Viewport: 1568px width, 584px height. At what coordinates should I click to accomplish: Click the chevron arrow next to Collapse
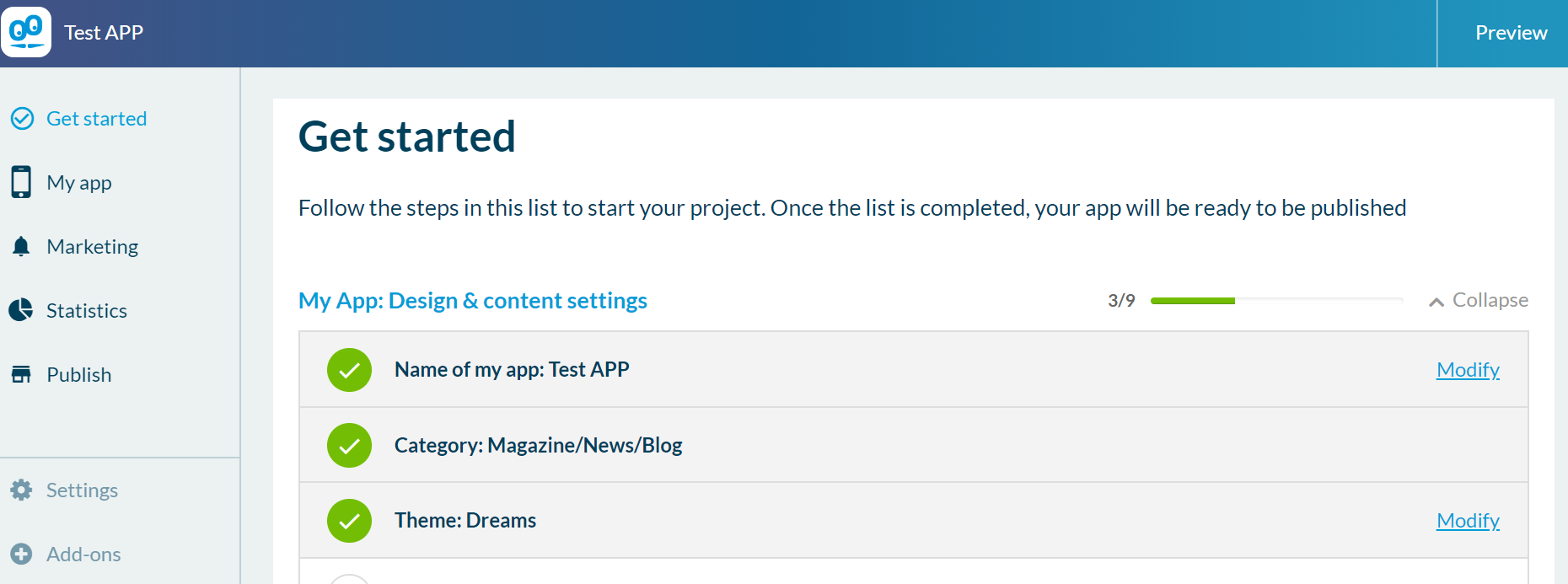(x=1436, y=302)
